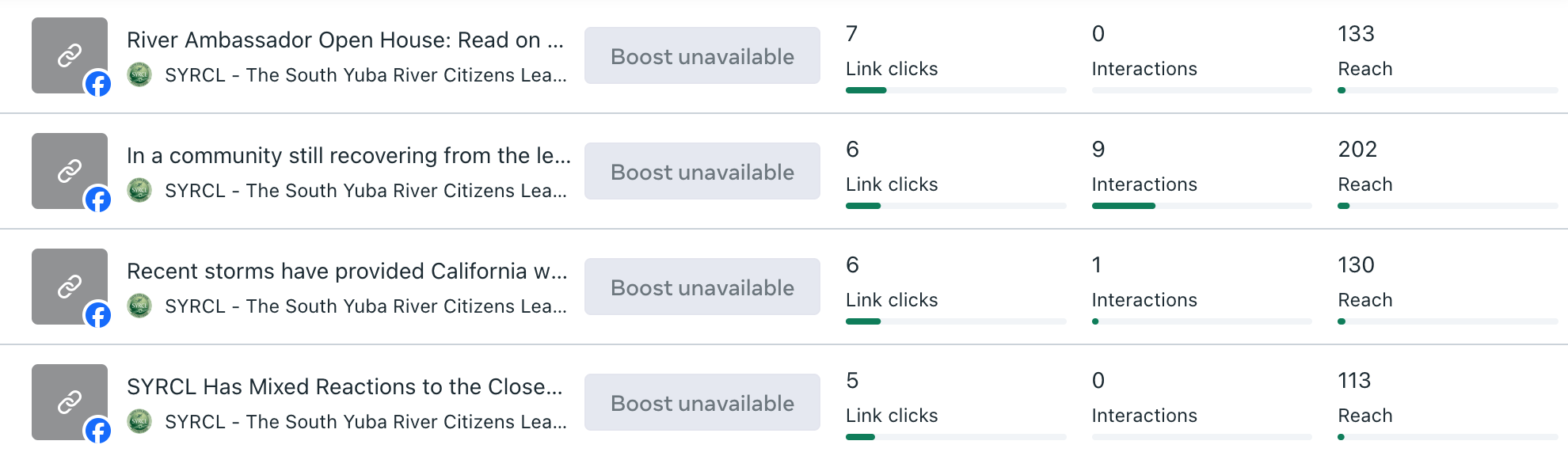Select the Interactions metric on the community recovery post
Viewport: 1568px width, 456px height.
1144,184
